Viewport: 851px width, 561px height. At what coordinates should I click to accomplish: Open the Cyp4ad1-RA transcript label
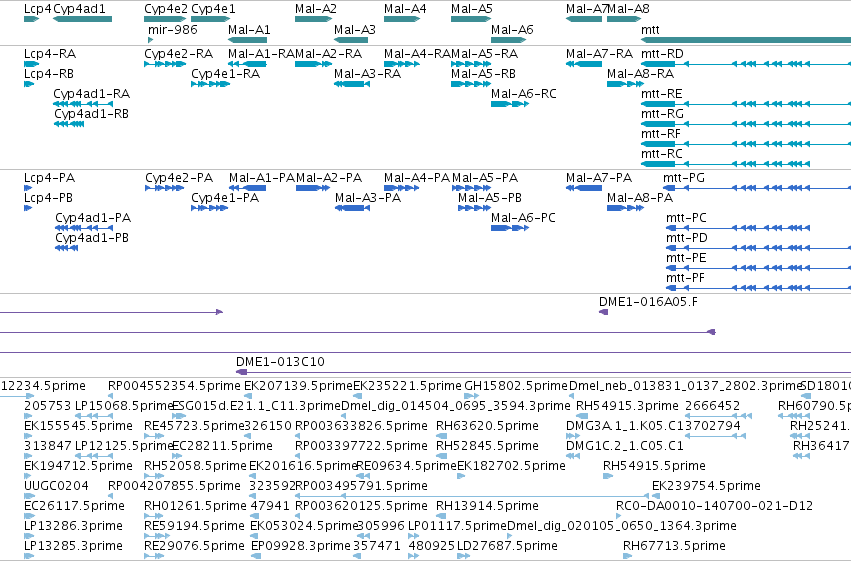click(92, 94)
